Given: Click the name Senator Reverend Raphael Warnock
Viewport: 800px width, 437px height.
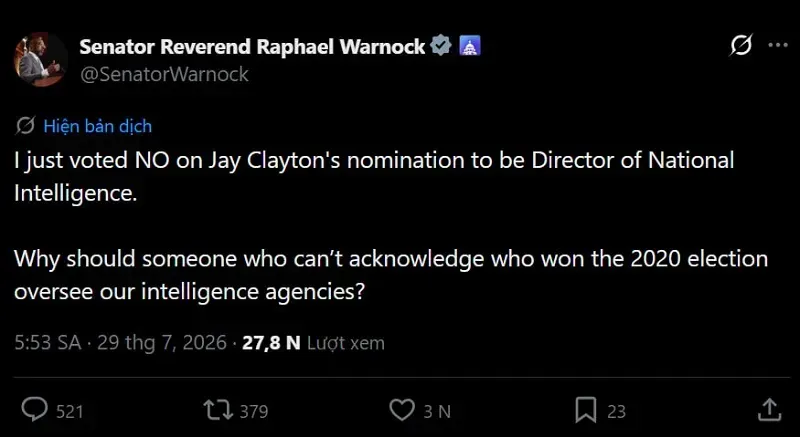Looking at the screenshot, I should click(x=253, y=47).
